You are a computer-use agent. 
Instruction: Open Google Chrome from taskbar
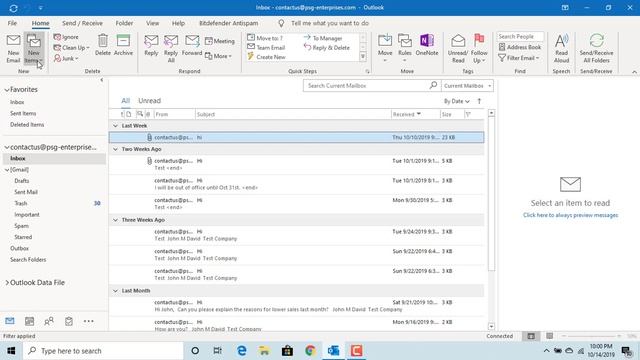[x=310, y=351]
